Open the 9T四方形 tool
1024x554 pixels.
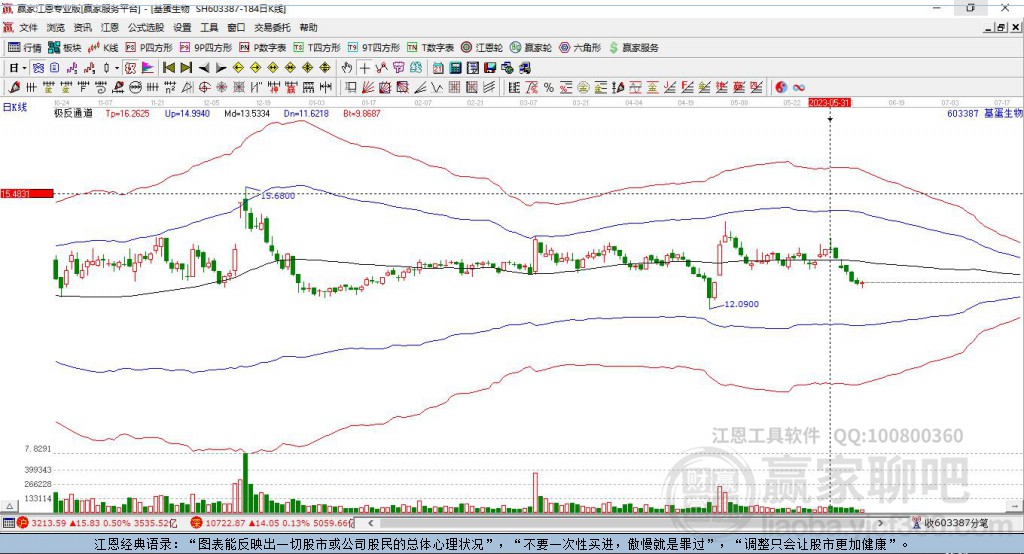tap(374, 48)
